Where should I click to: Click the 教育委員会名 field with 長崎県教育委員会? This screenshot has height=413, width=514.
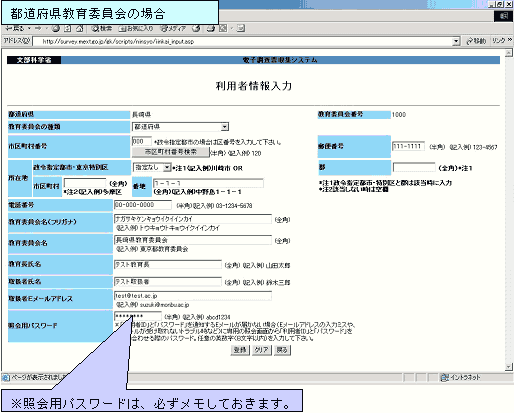193,240
